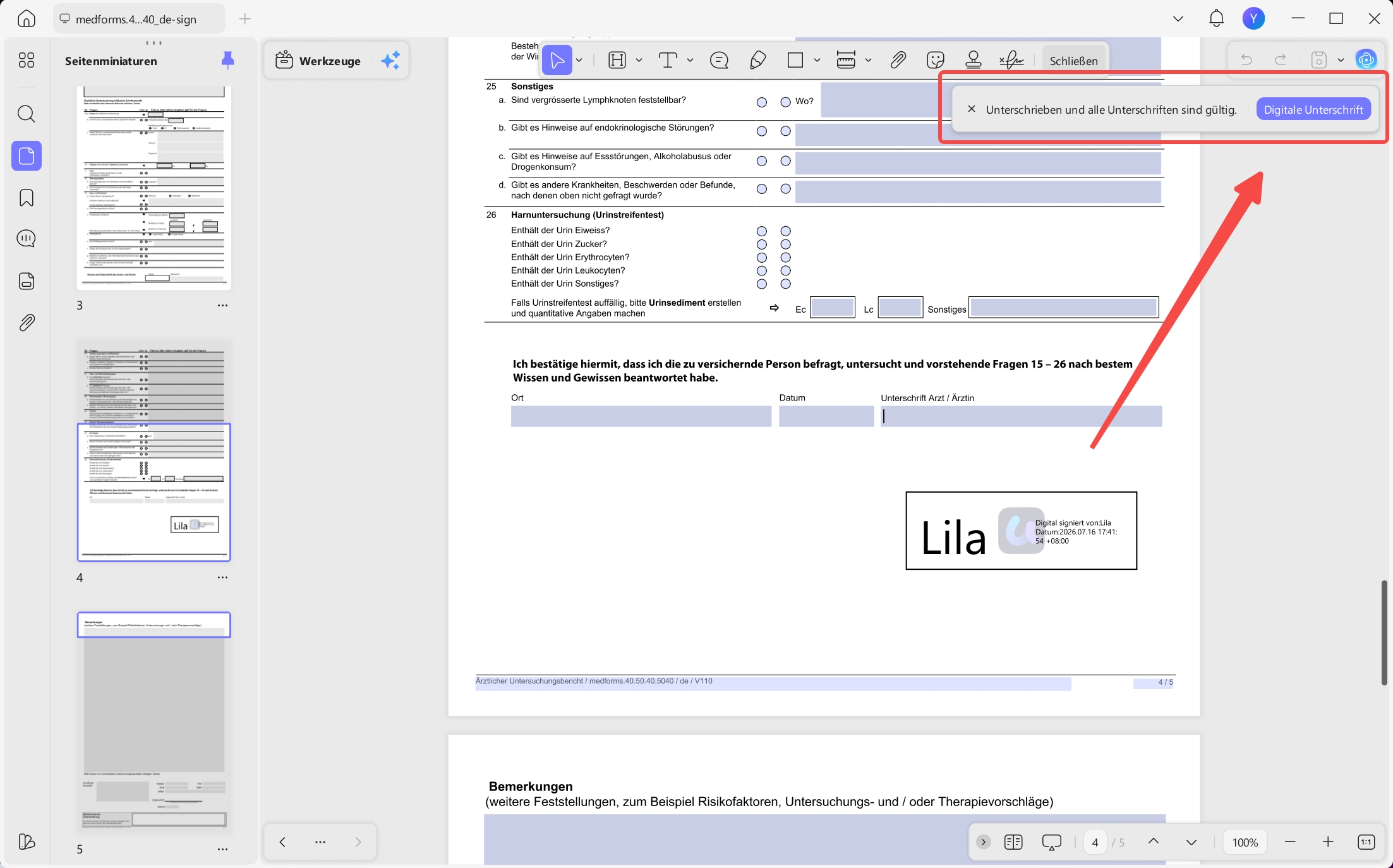Select the pencil drawing tool
Image resolution: width=1393 pixels, height=868 pixels.
[758, 61]
